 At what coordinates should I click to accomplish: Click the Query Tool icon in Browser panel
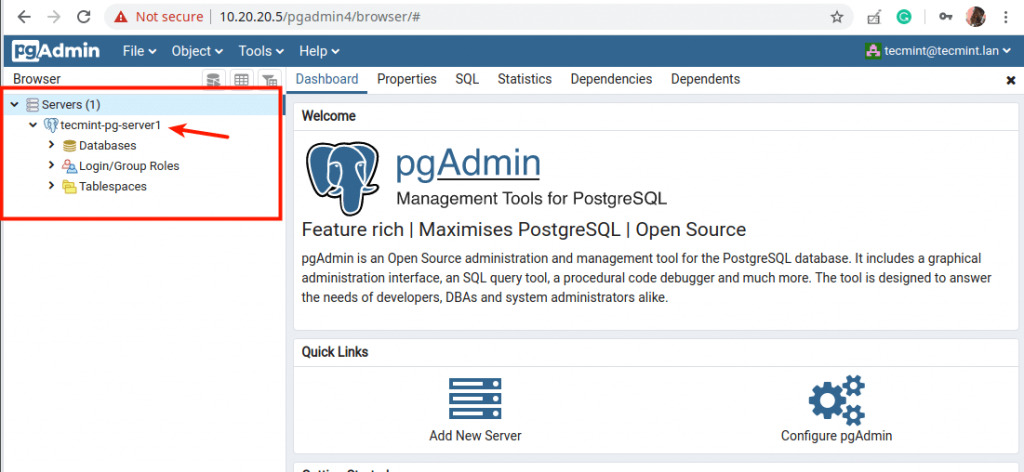(x=214, y=80)
